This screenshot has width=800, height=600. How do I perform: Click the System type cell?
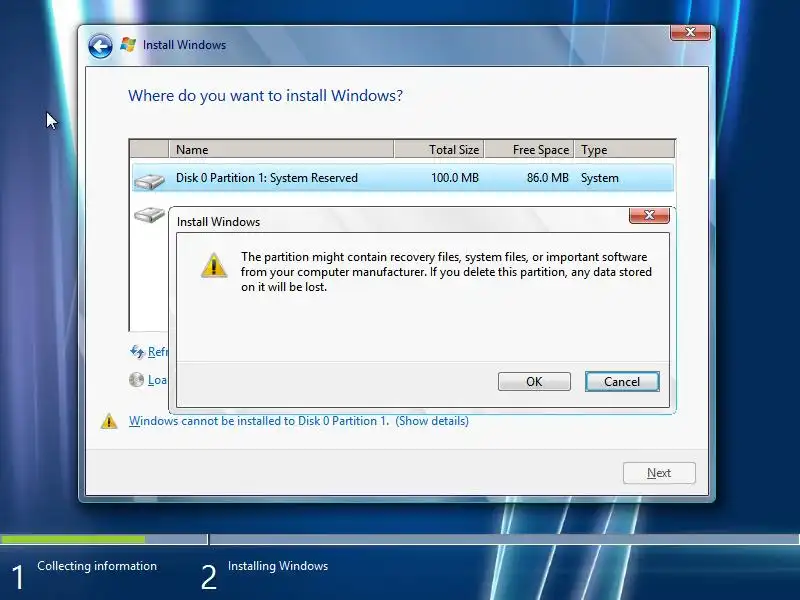tap(599, 178)
